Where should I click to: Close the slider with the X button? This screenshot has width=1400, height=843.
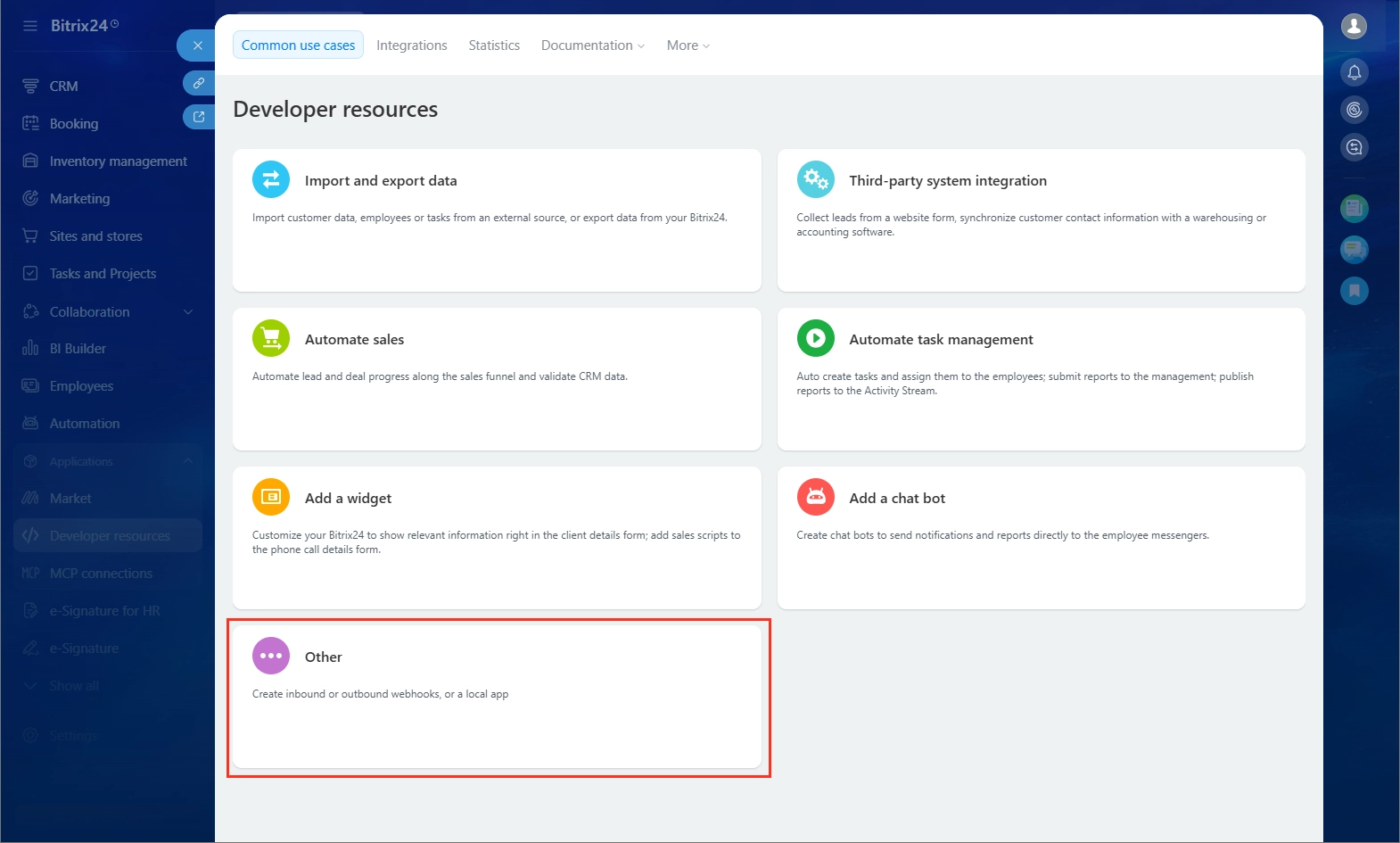click(x=198, y=45)
